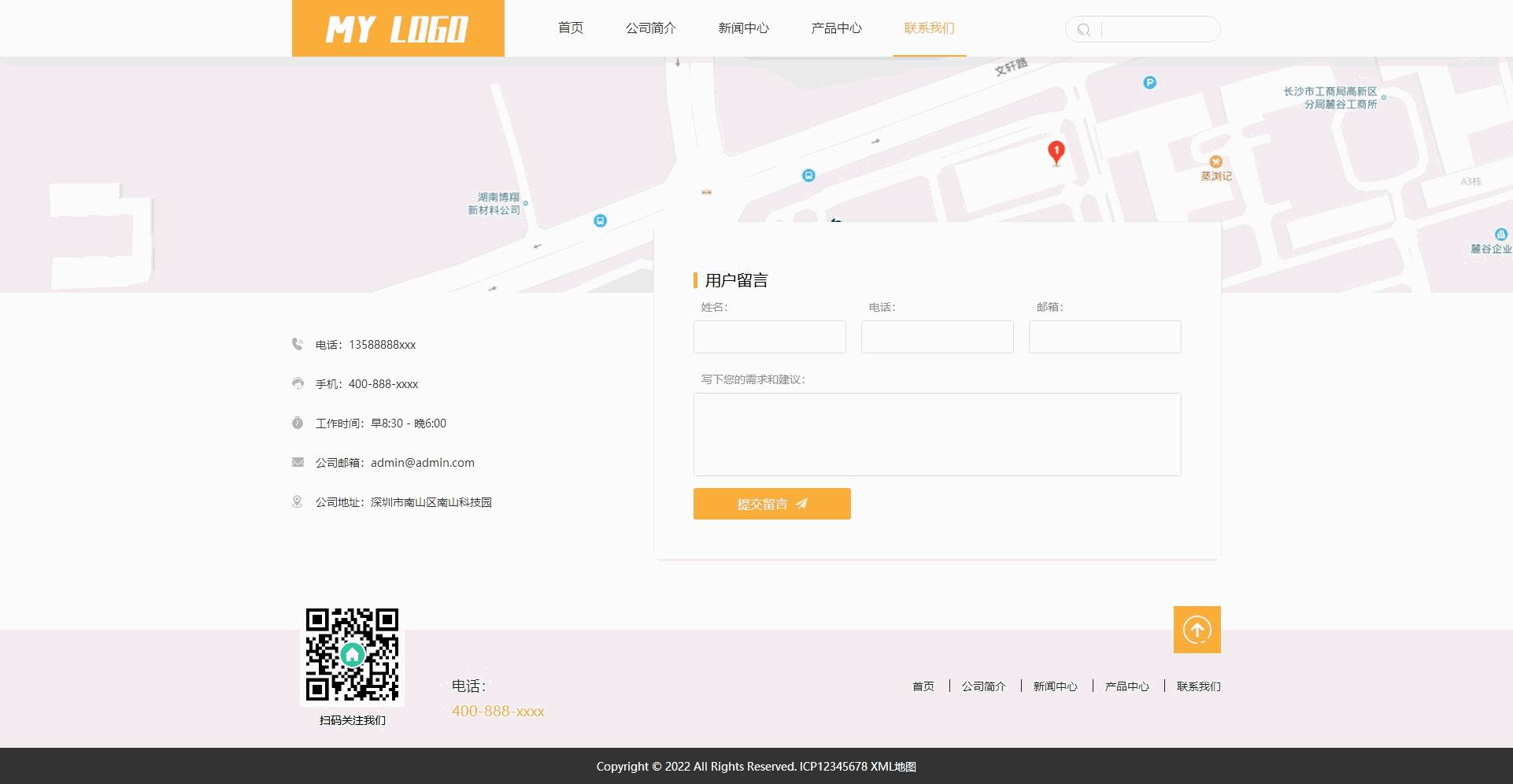Open the footer 产品中心 link

(x=1127, y=686)
